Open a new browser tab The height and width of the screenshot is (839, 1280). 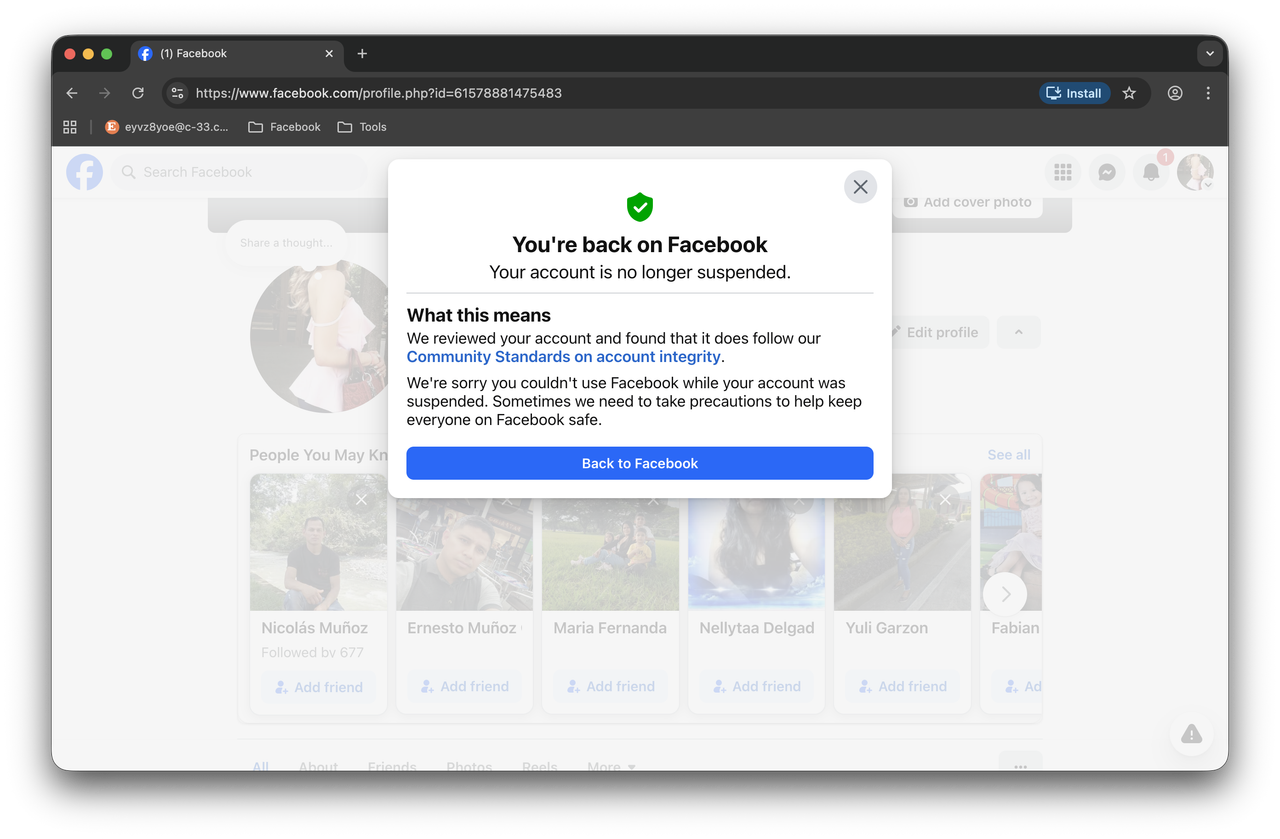[362, 54]
